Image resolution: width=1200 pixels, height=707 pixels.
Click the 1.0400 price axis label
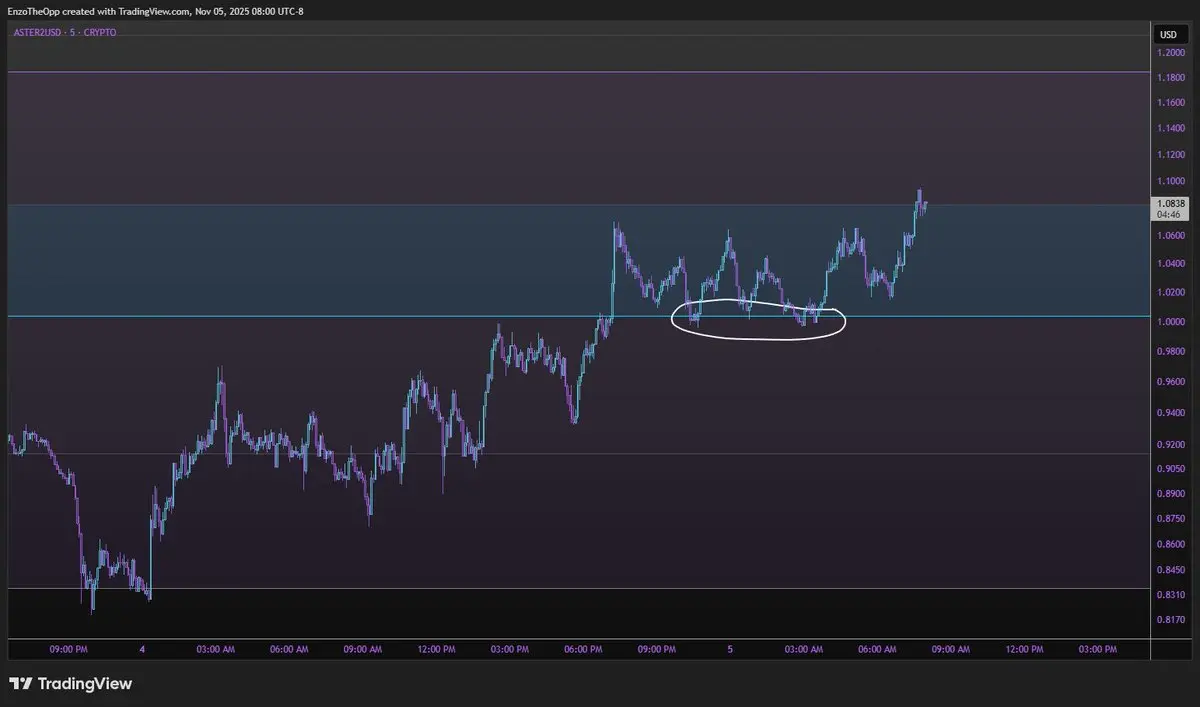[x=1171, y=264]
